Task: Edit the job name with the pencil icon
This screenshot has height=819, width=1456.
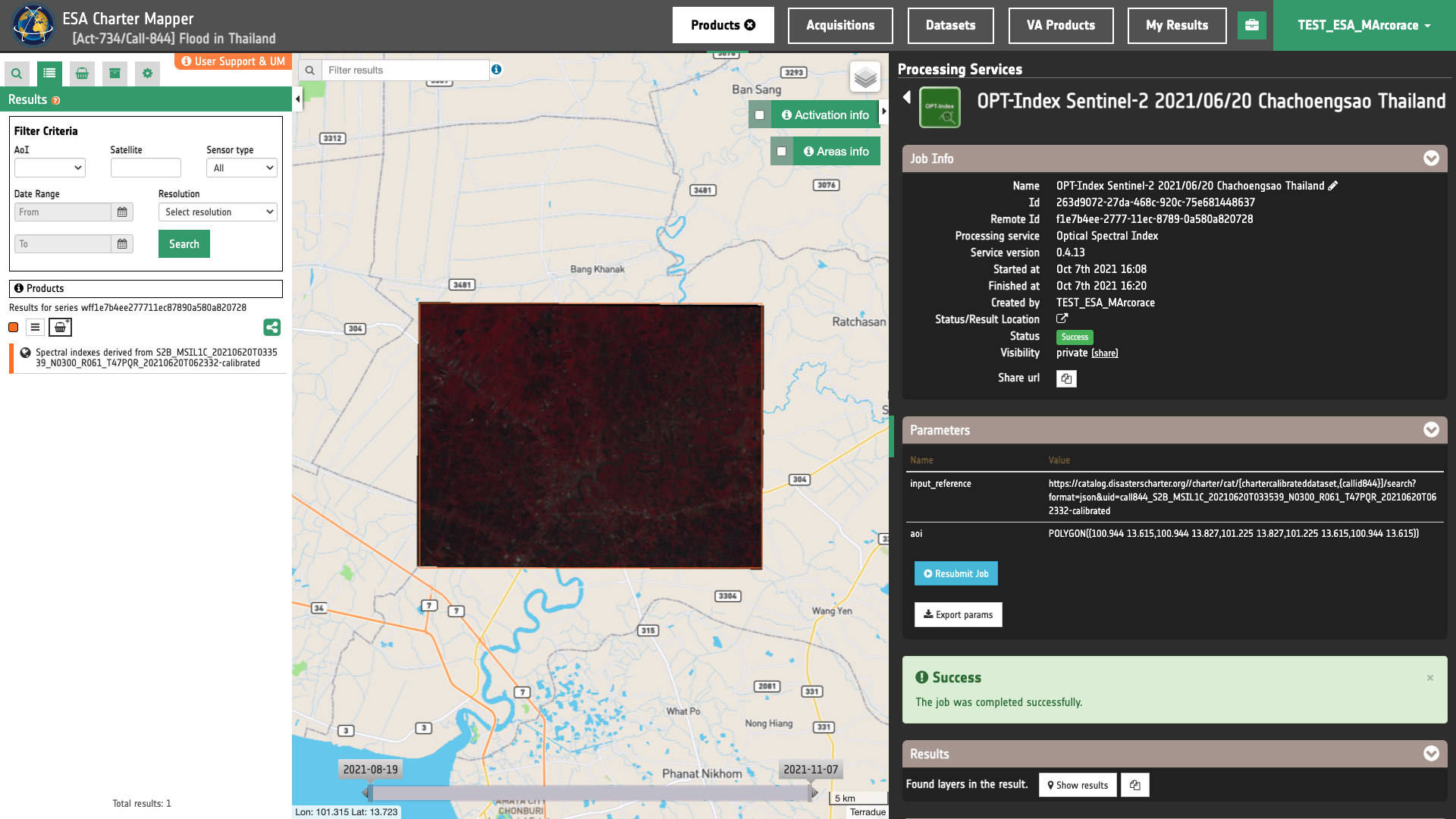Action: click(x=1333, y=186)
